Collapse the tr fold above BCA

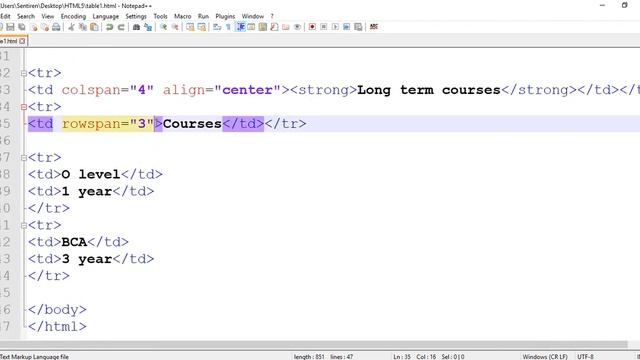(24, 225)
